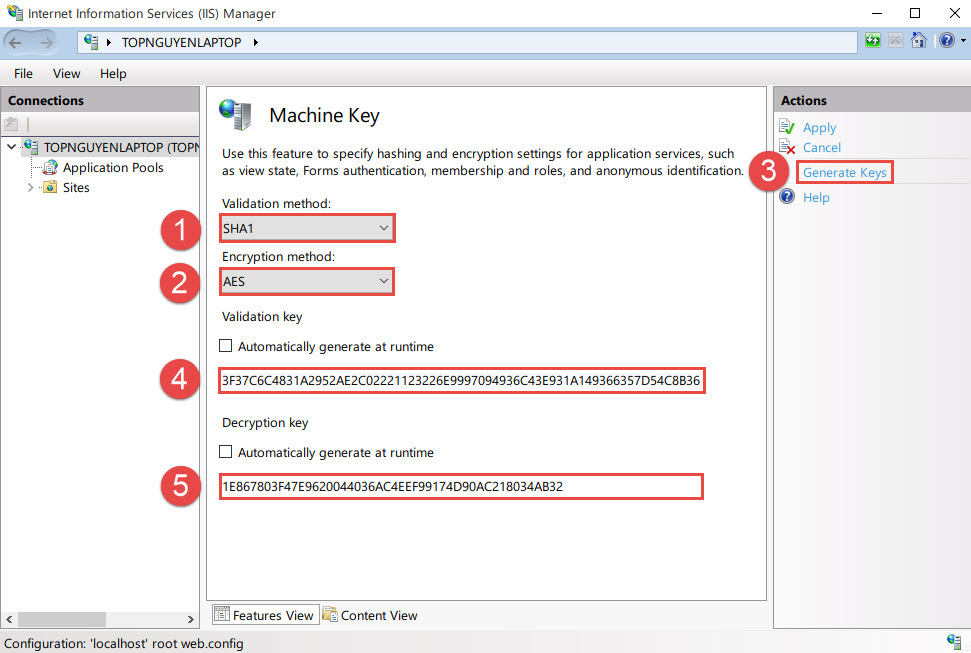Click the blue Help circle icon in Actions
971x653 pixels.
pyautogui.click(x=787, y=197)
